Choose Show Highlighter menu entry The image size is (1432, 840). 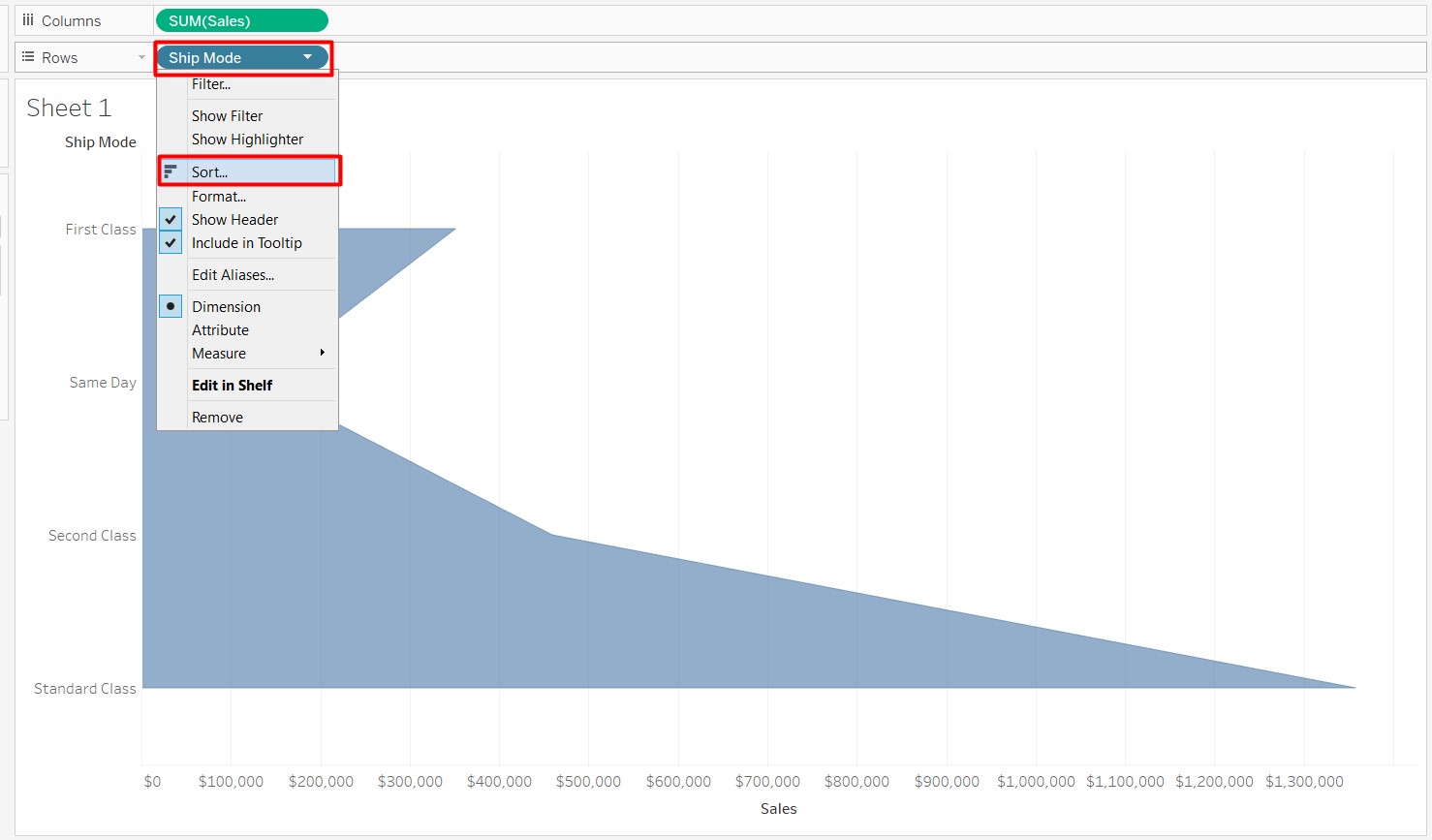(x=247, y=140)
